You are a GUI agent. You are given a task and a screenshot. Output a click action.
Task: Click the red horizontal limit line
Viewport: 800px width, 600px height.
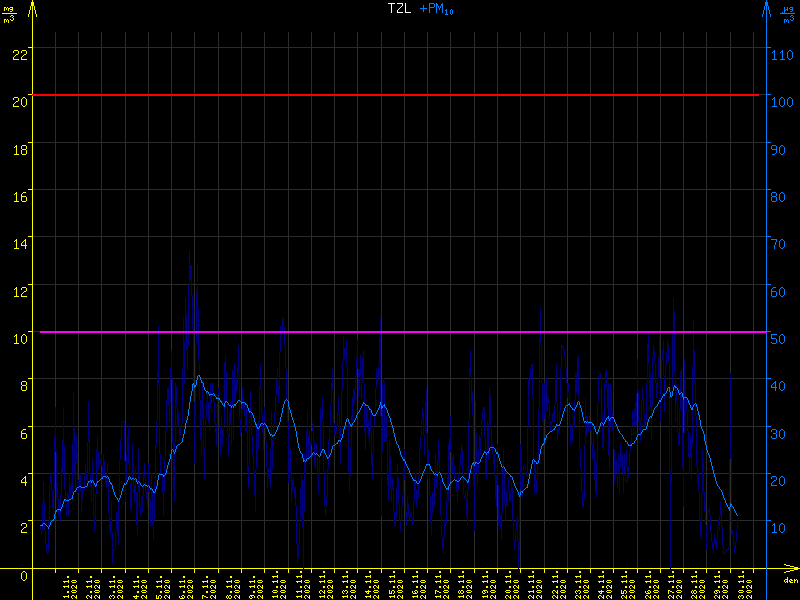pos(400,95)
